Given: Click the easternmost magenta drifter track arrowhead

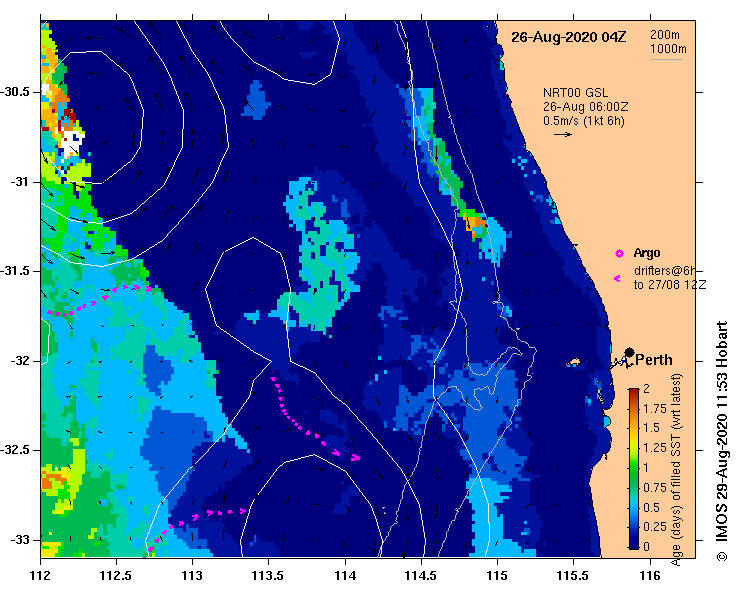Looking at the screenshot, I should click(356, 458).
